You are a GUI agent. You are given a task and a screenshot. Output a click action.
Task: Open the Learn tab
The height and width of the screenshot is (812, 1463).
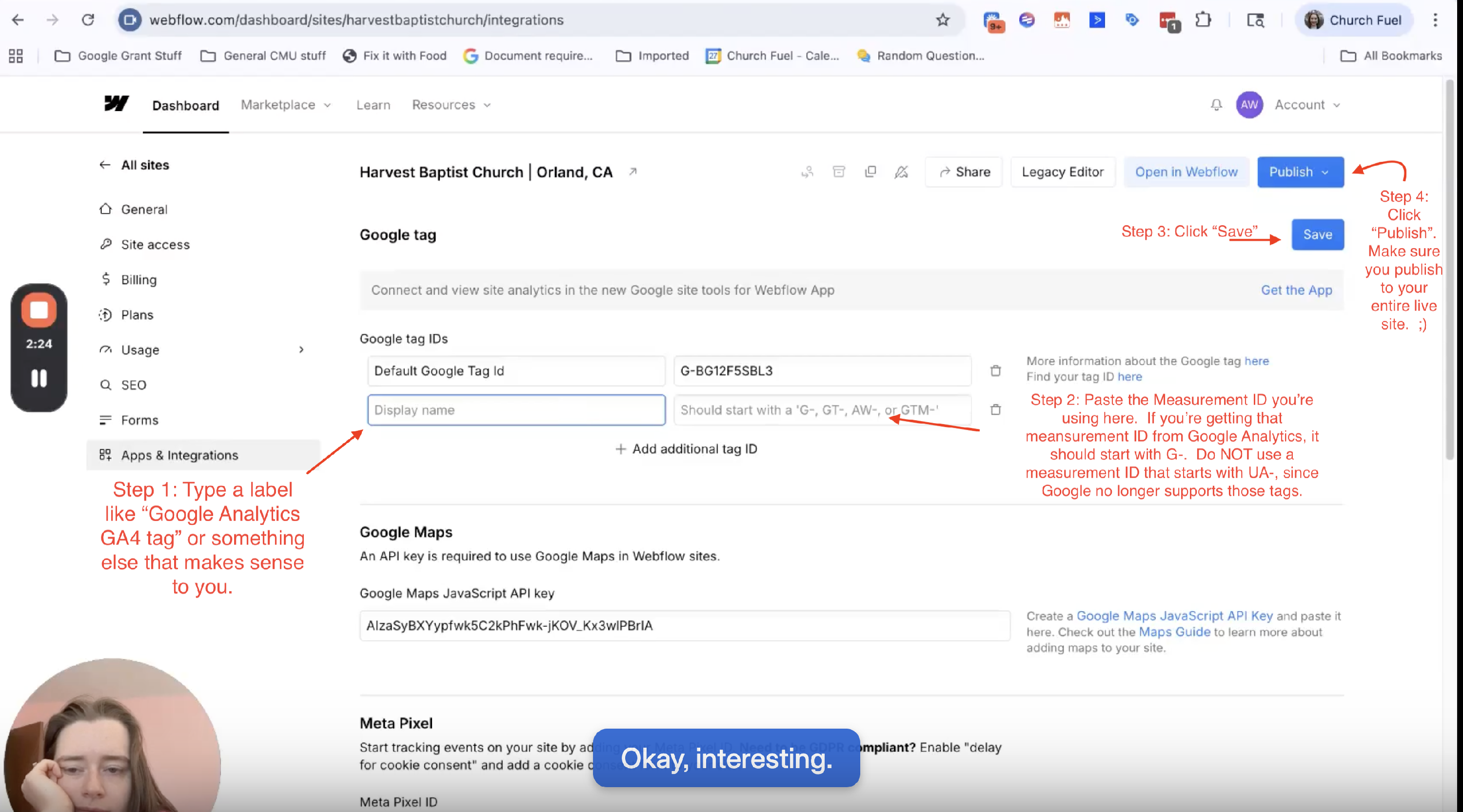pyautogui.click(x=373, y=105)
